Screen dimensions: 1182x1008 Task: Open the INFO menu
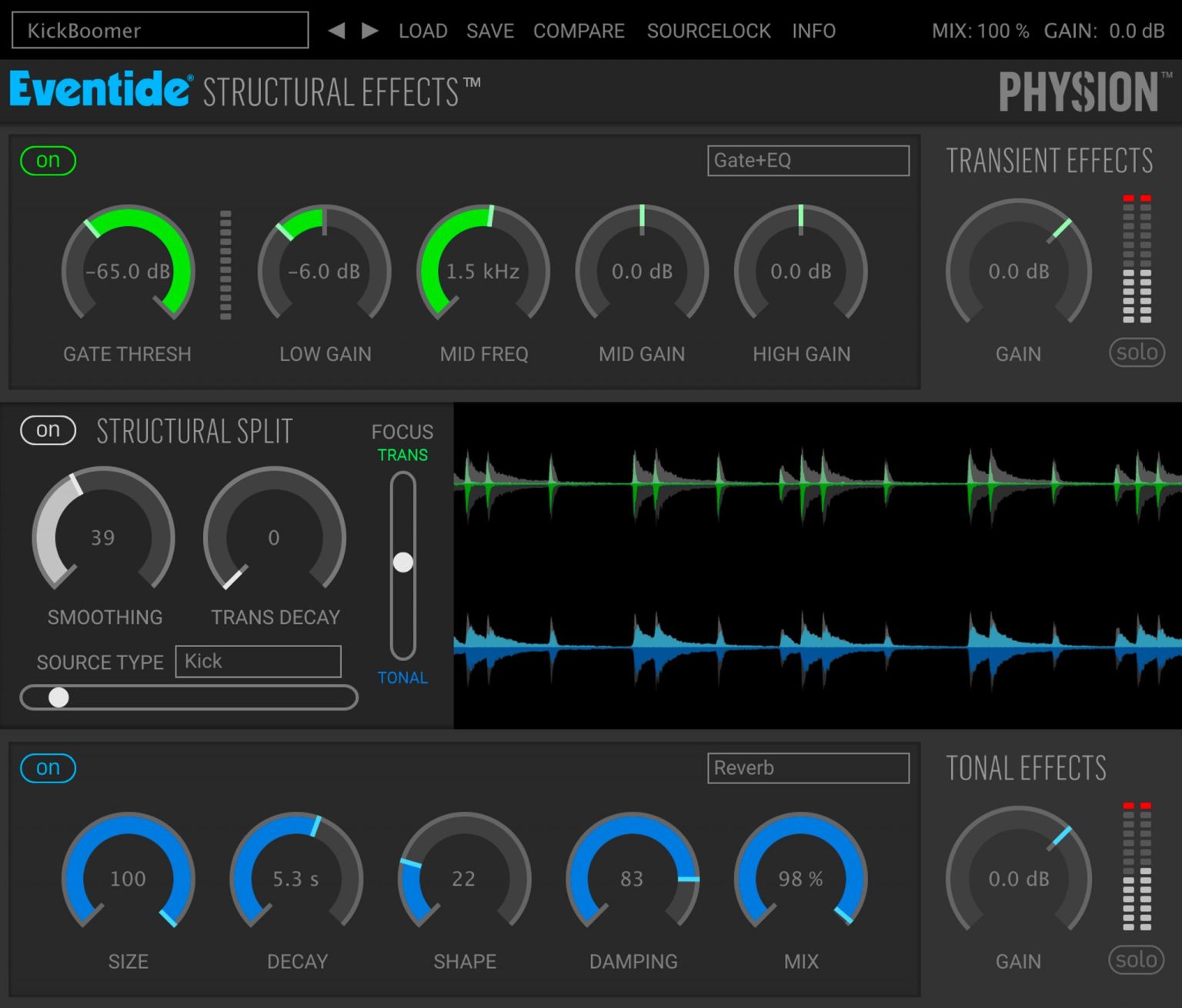813,31
